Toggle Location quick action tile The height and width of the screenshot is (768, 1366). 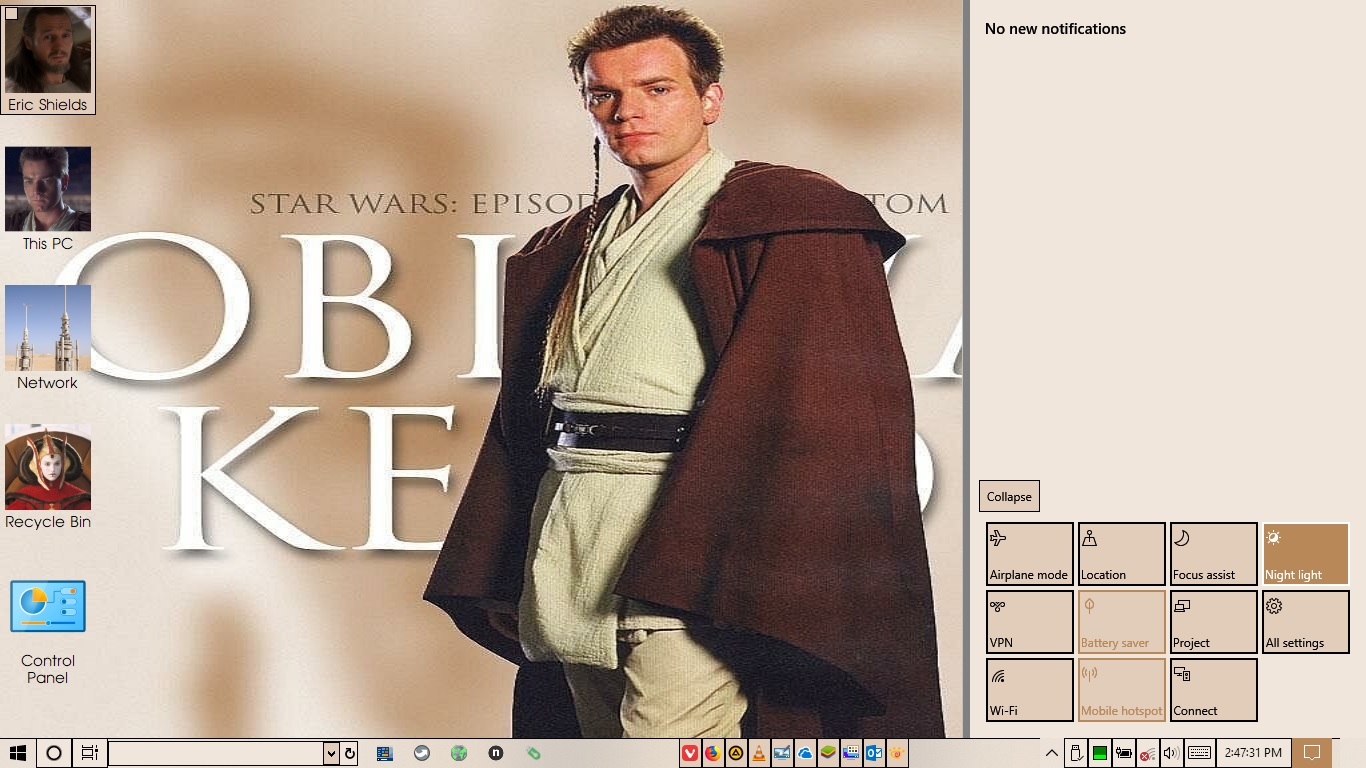(1122, 553)
